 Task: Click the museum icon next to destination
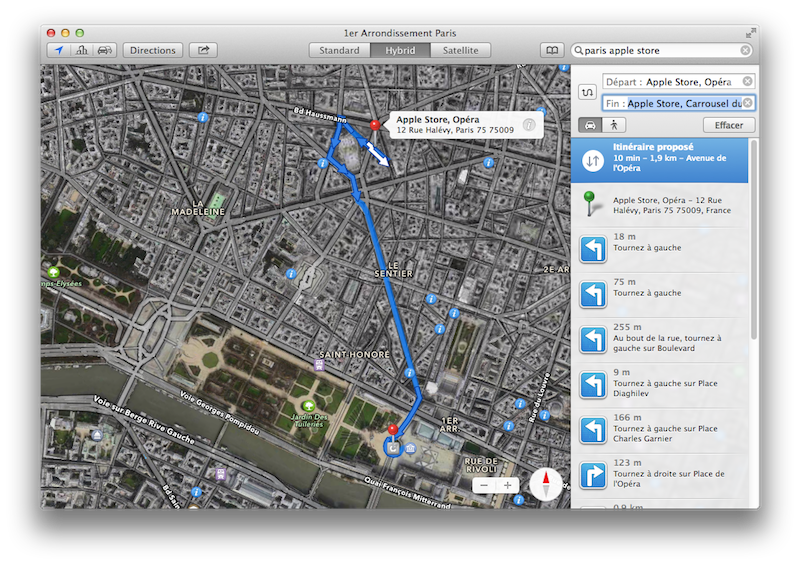pyautogui.click(x=410, y=449)
